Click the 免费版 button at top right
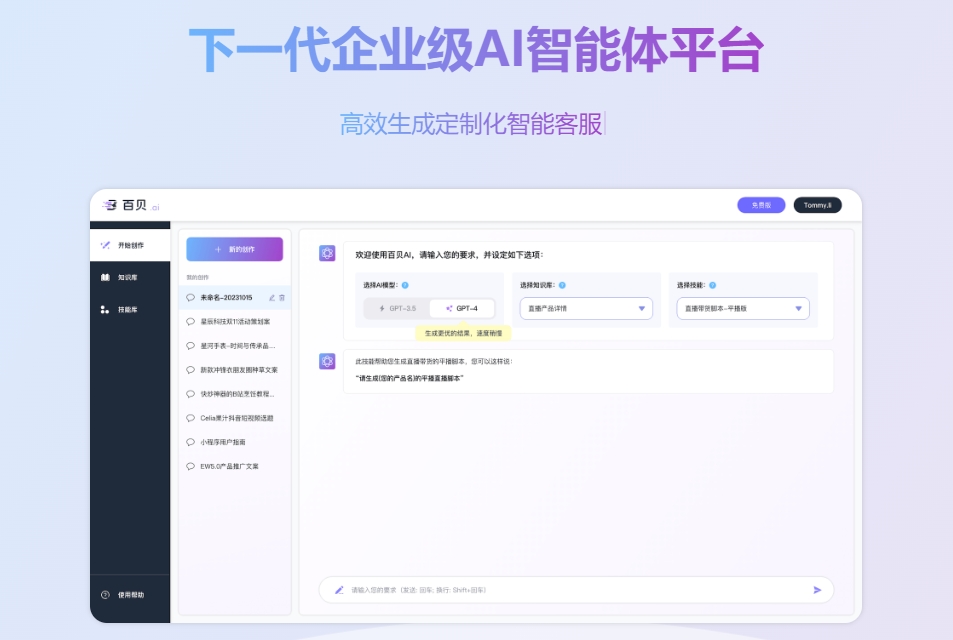This screenshot has width=953, height=640. click(x=760, y=203)
